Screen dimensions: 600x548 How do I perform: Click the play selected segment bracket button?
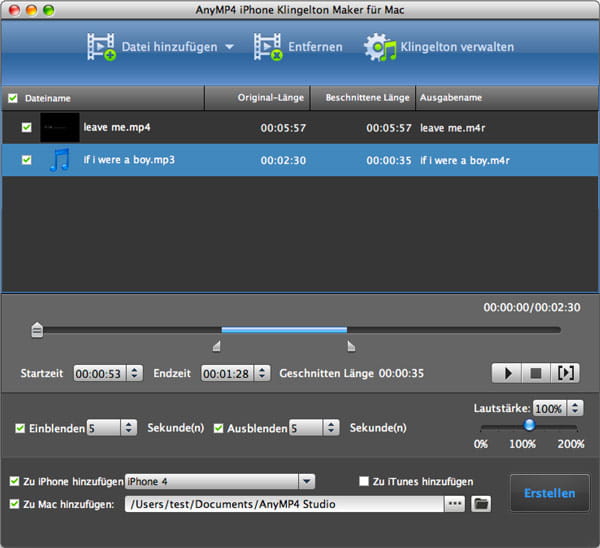click(x=565, y=373)
